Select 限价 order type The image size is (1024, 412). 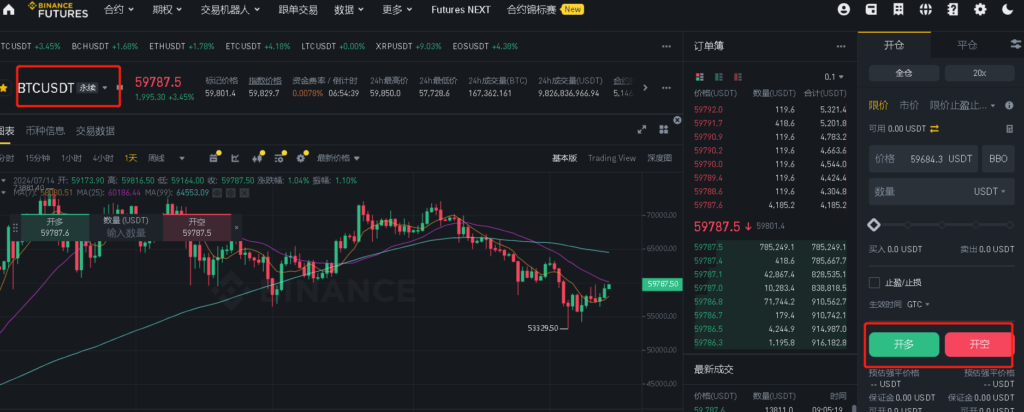[x=878, y=105]
